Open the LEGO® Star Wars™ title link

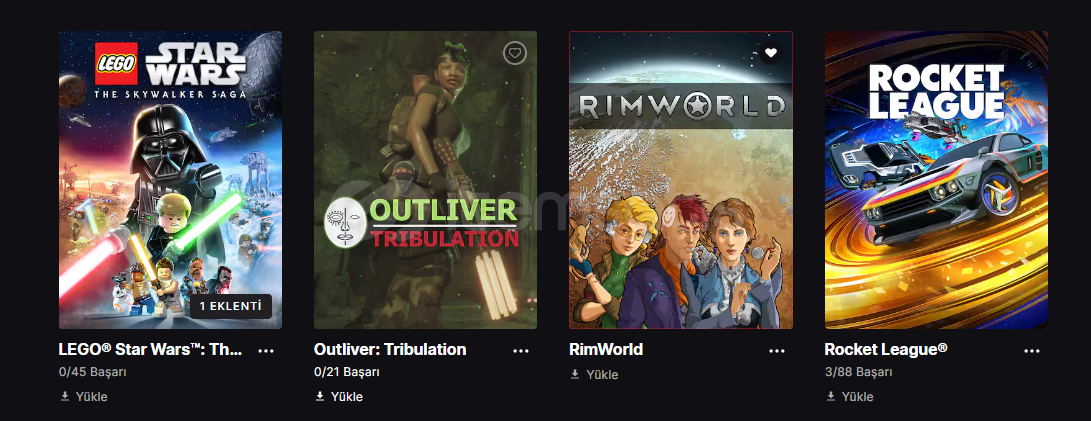coord(151,349)
